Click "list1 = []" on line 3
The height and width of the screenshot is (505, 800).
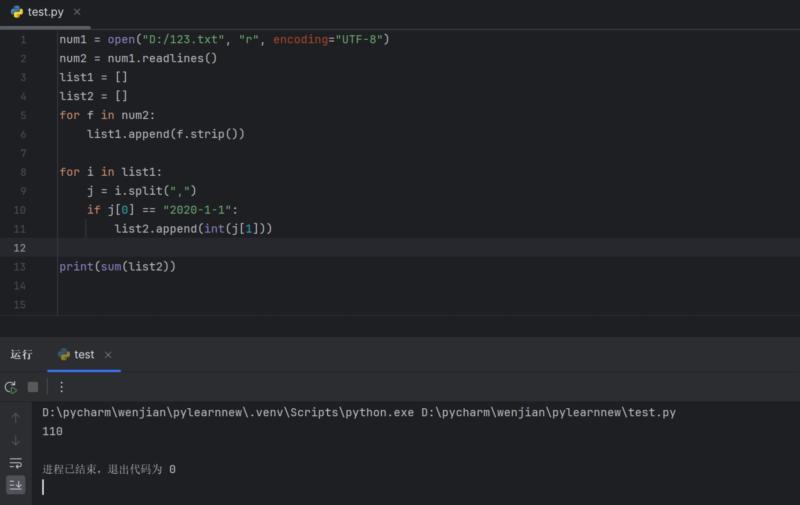(93, 77)
